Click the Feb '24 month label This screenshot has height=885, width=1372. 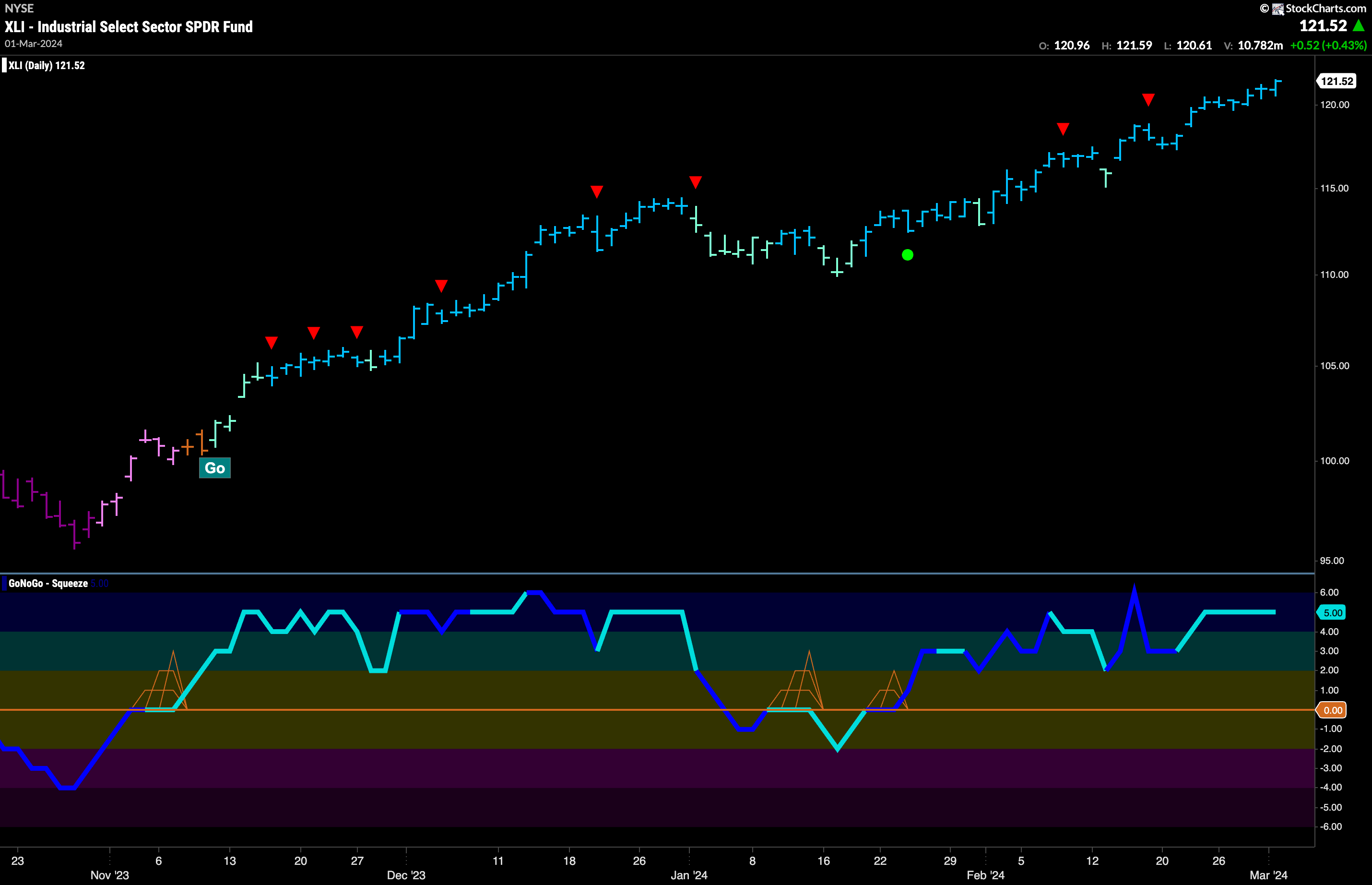[x=985, y=875]
